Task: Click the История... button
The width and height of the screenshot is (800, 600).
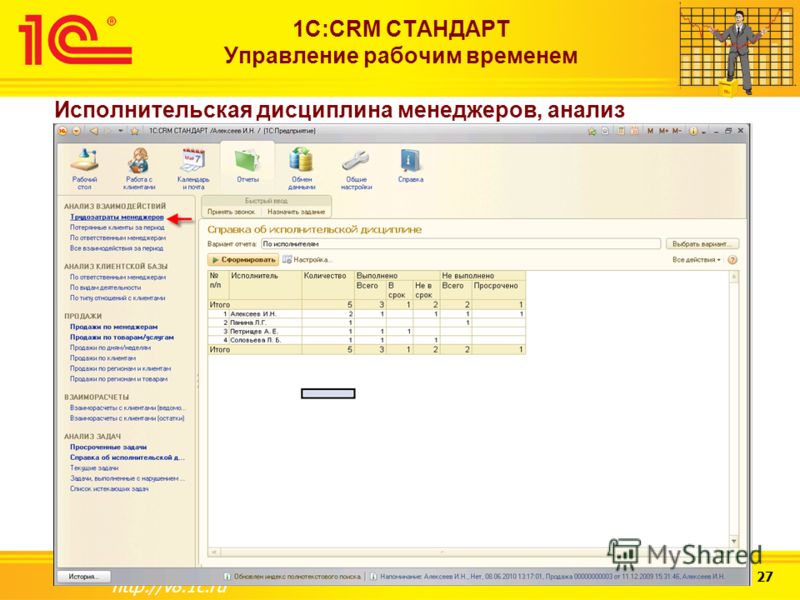Action: [82, 577]
